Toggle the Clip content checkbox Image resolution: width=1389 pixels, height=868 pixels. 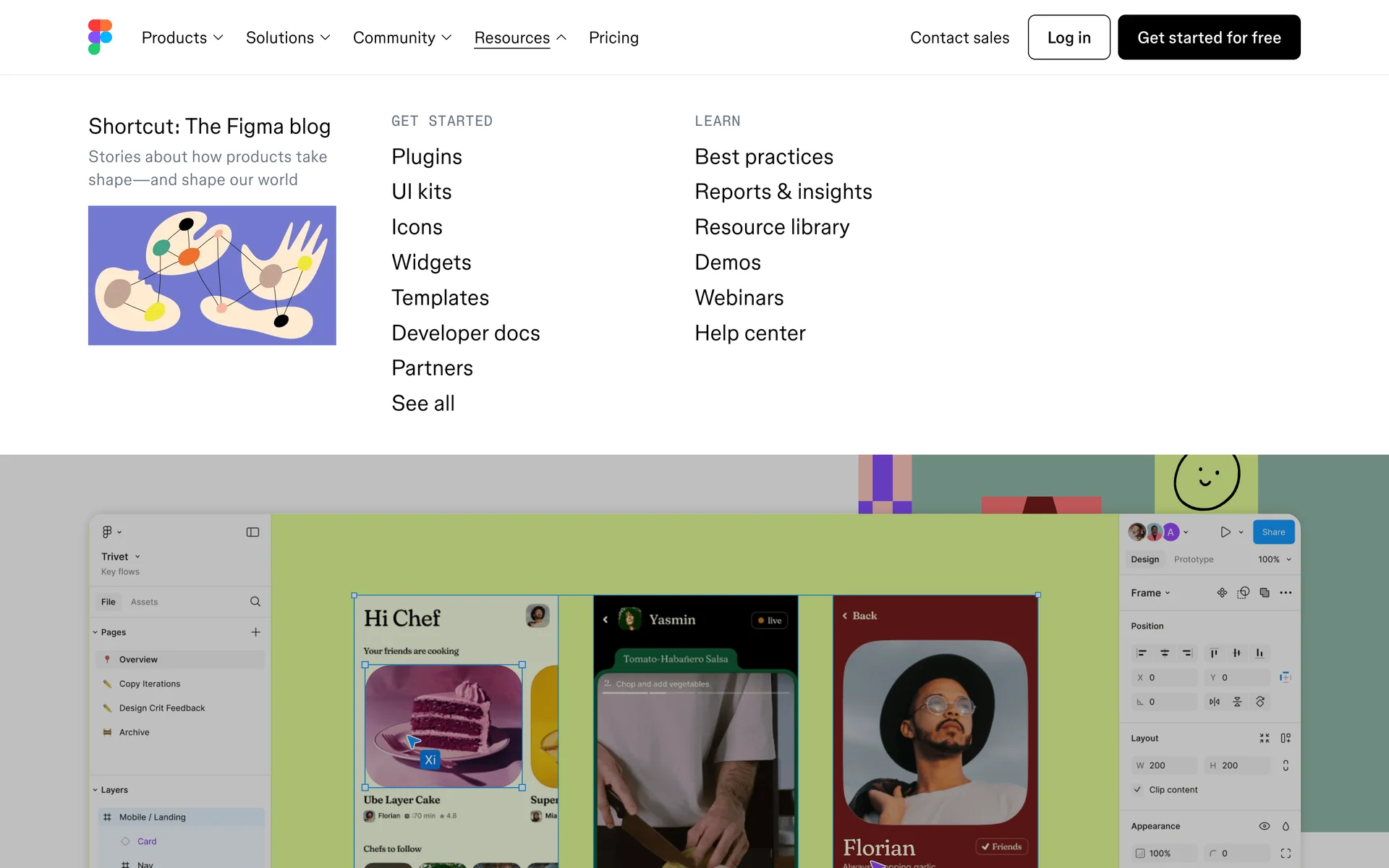1137,790
